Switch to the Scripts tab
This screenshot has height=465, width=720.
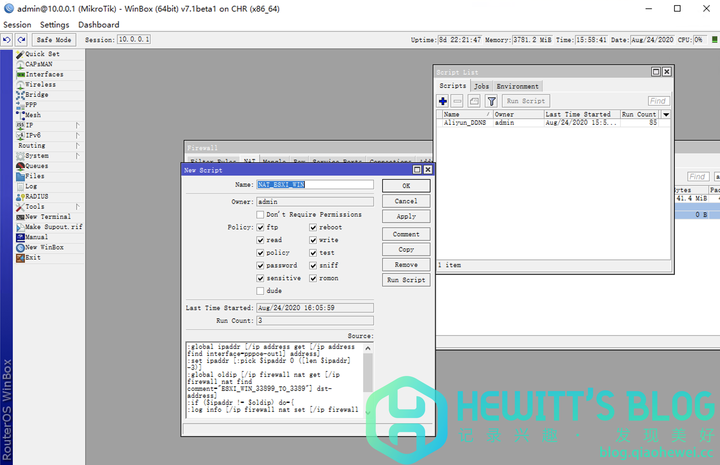tap(452, 86)
